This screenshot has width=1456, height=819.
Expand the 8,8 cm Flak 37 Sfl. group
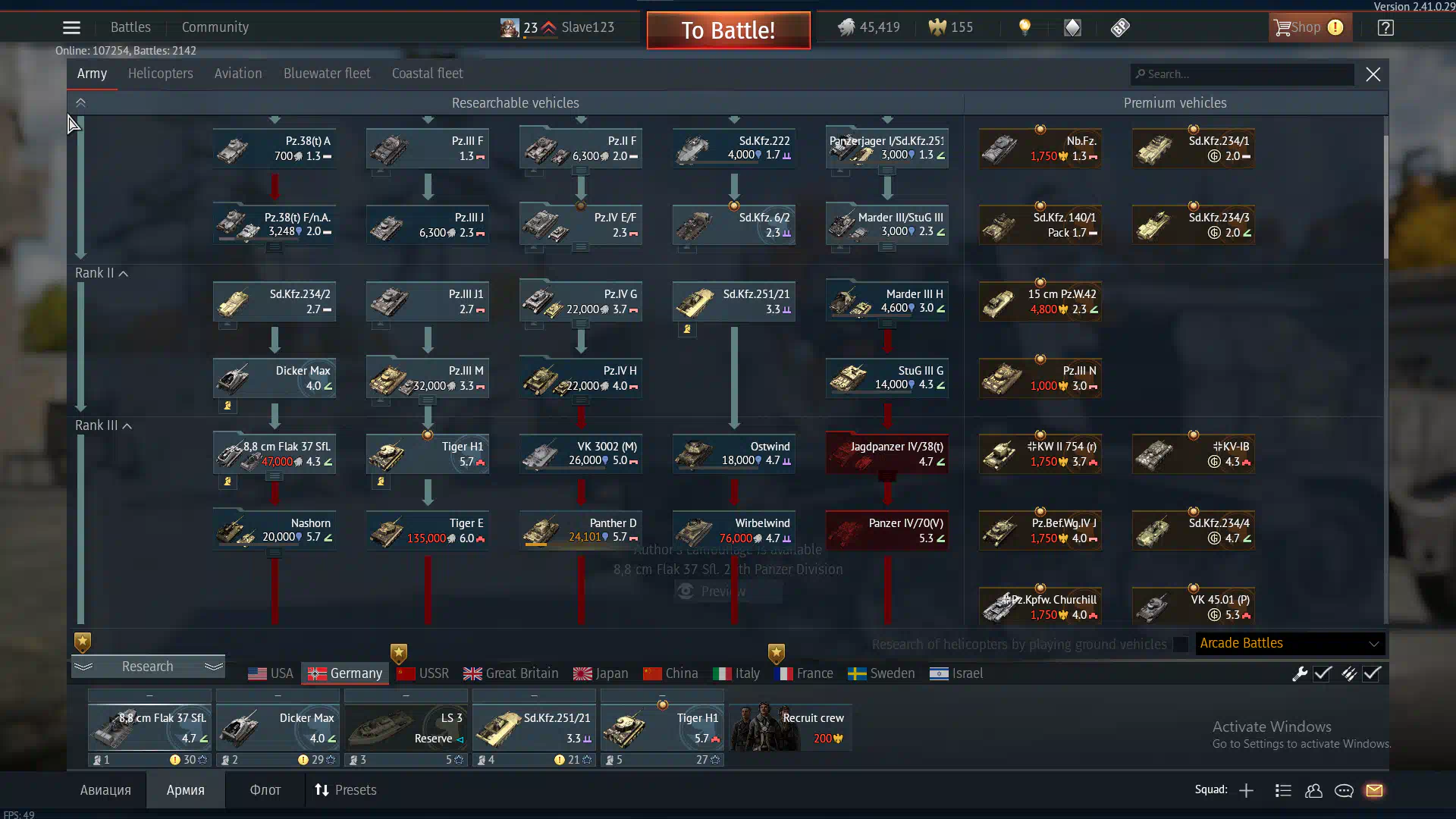275,477
